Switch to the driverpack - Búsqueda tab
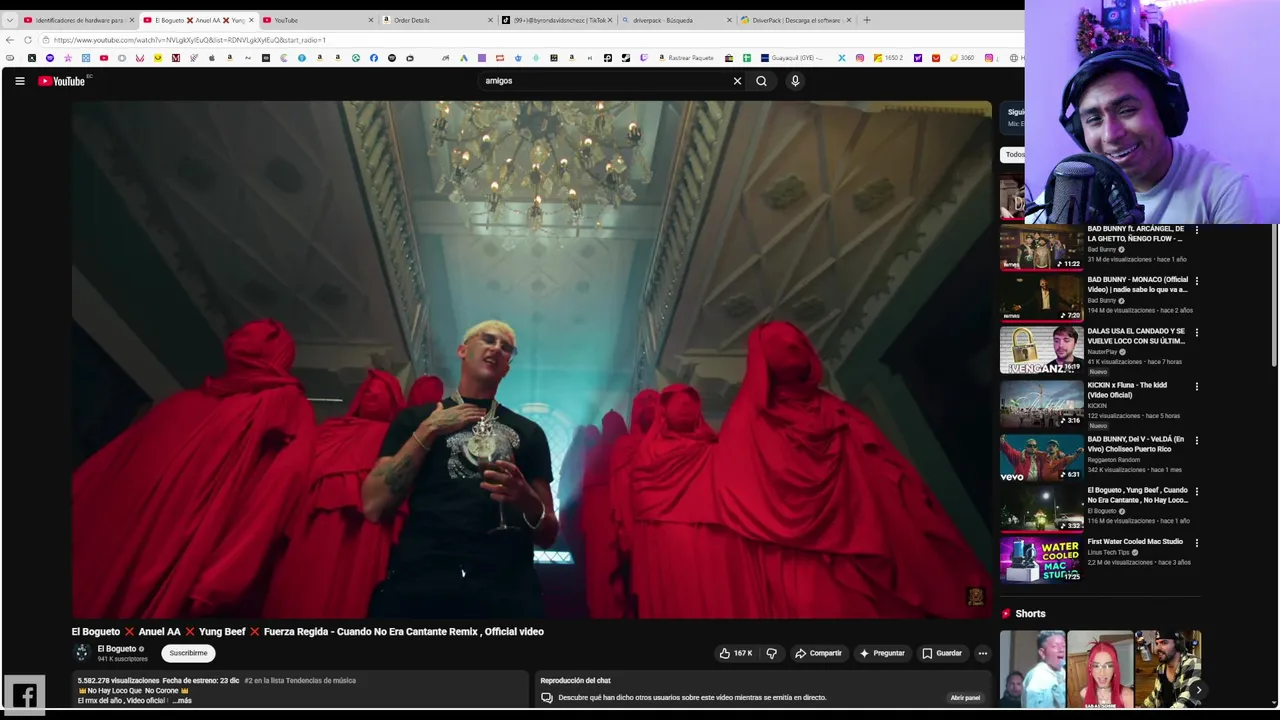 click(676, 20)
